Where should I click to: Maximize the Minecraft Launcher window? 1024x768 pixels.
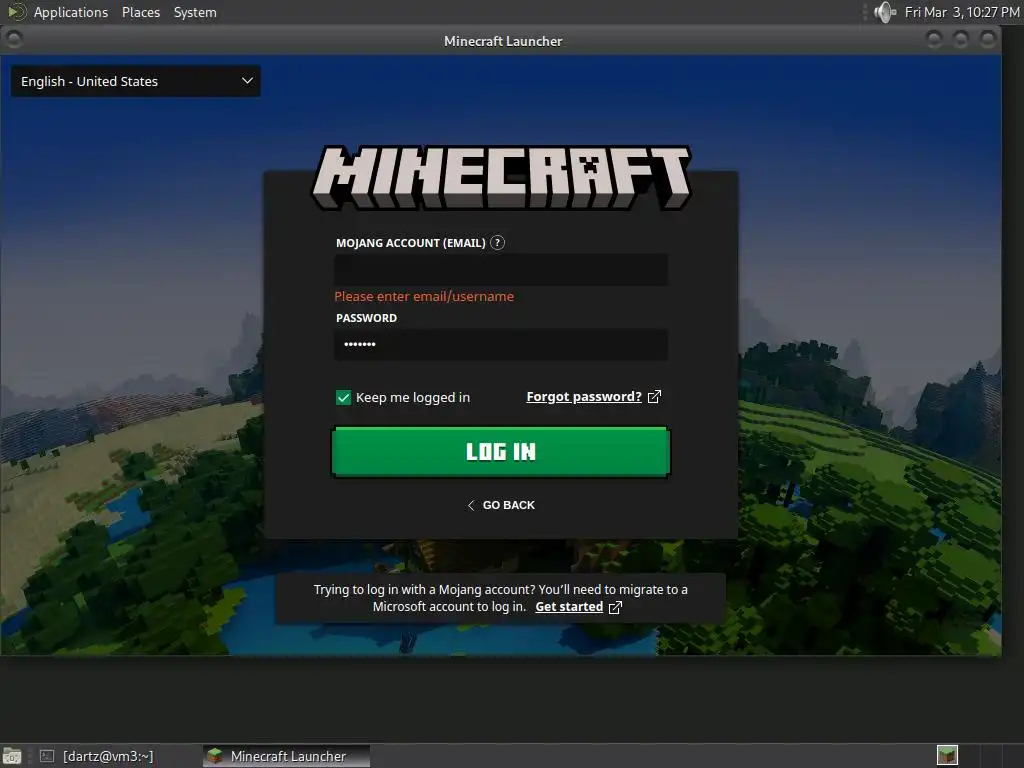click(961, 40)
